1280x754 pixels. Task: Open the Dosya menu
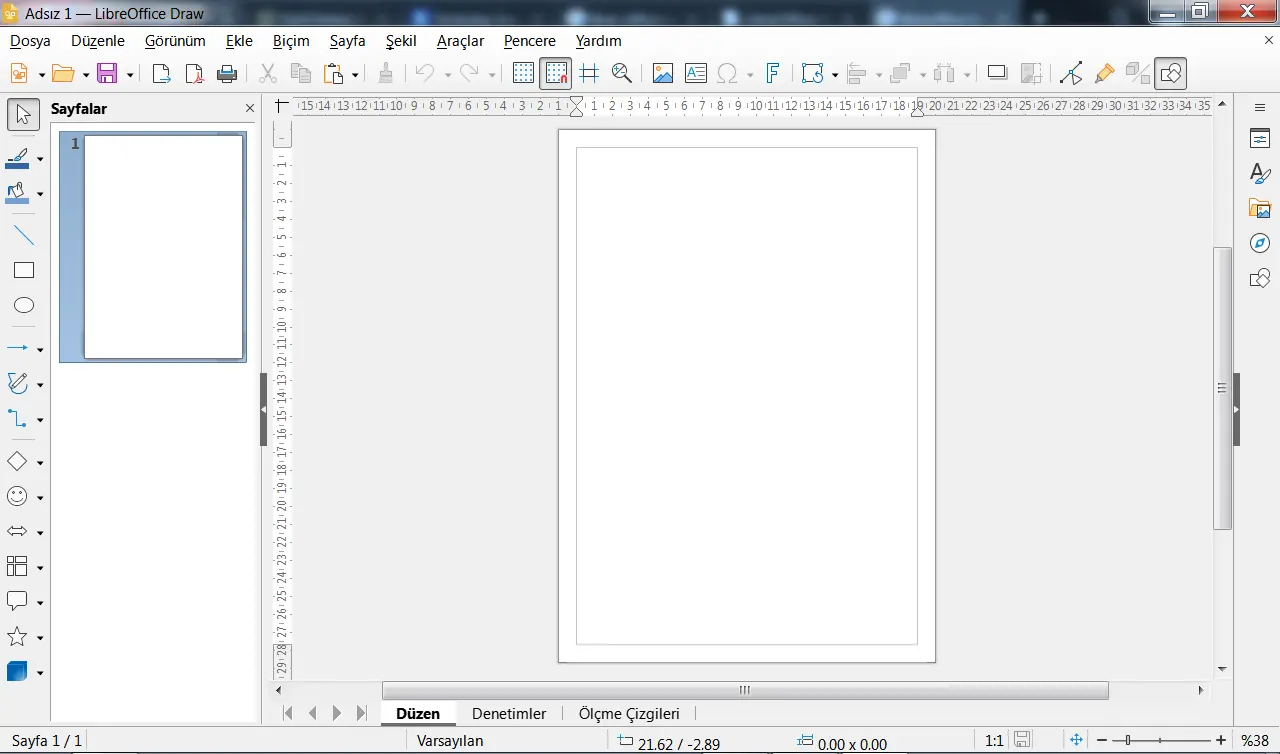[31, 41]
